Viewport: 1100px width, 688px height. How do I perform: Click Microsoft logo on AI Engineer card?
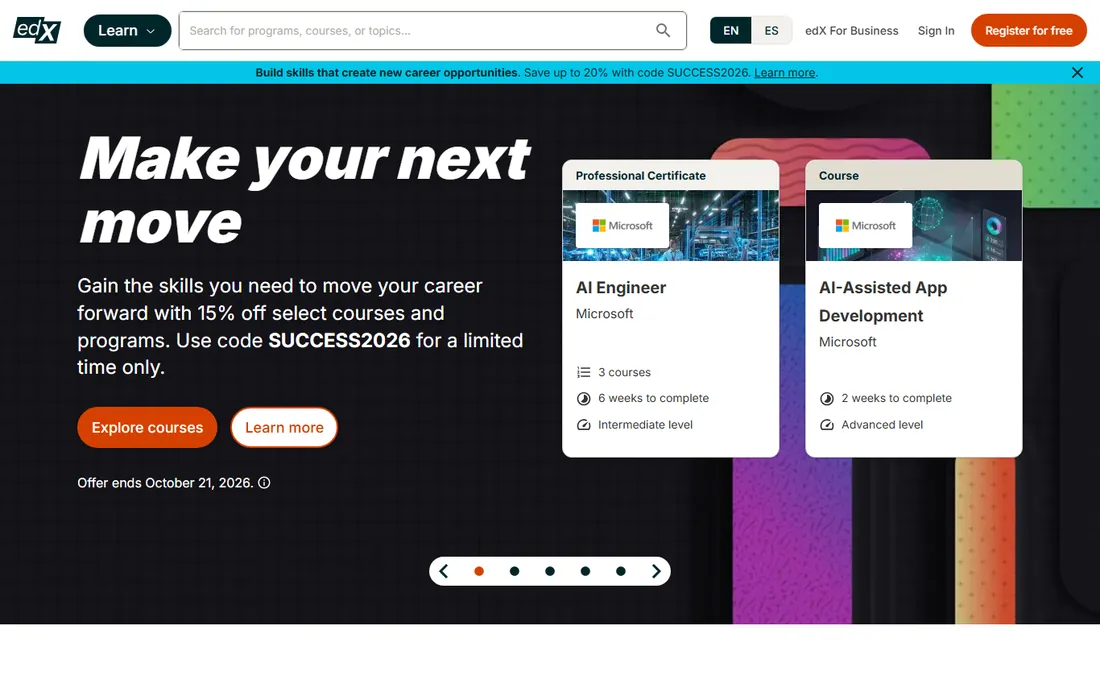tap(622, 225)
